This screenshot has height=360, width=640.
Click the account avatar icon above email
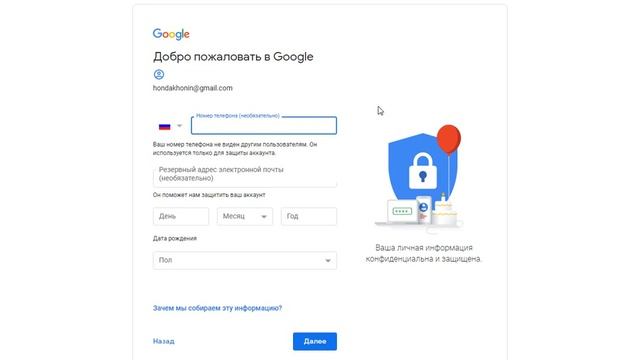pyautogui.click(x=159, y=74)
